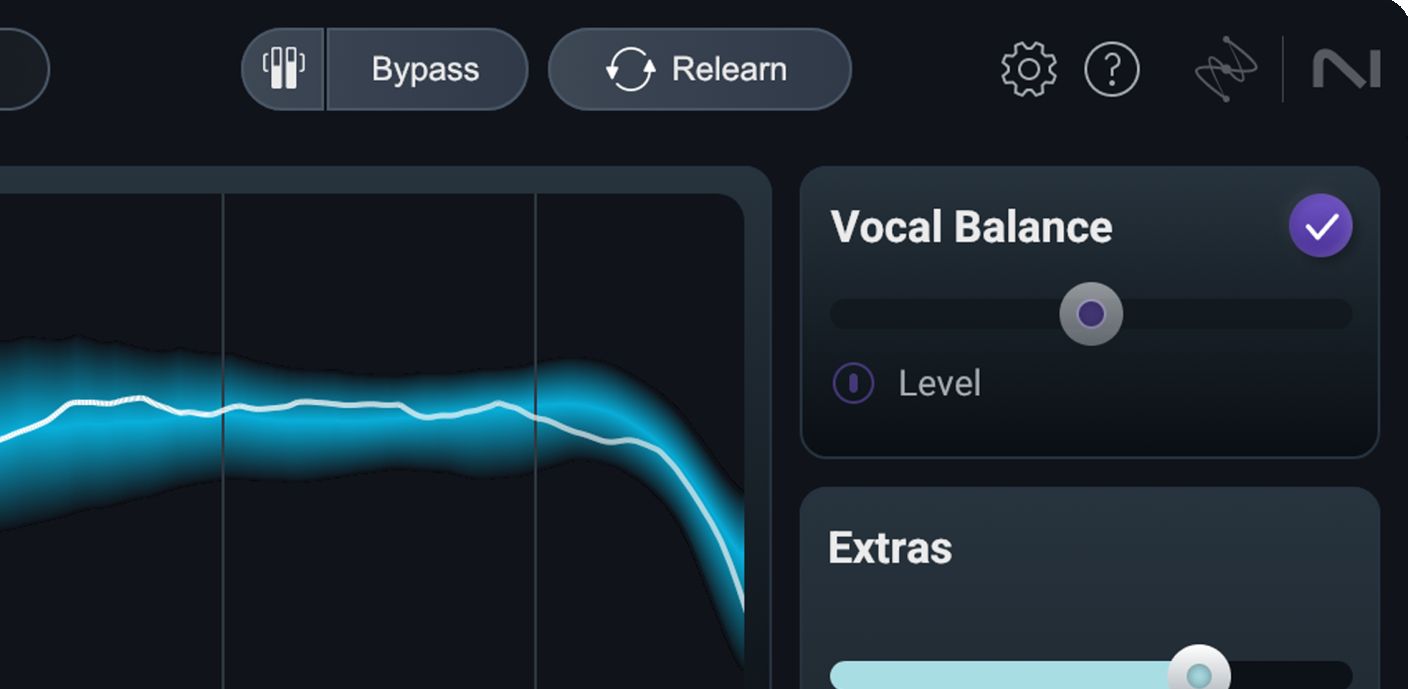
Task: Open help via the question mark icon
Action: click(x=1112, y=69)
